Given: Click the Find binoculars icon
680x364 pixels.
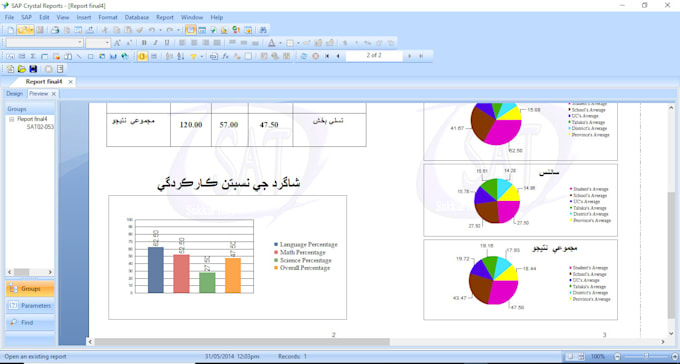Looking at the screenshot, I should pos(263,30).
